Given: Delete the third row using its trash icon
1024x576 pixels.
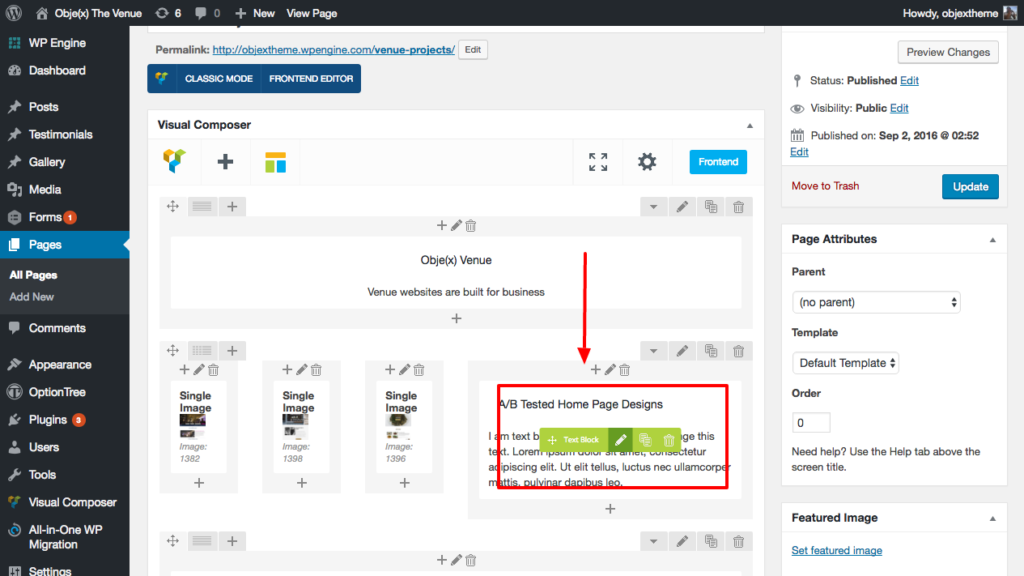Looking at the screenshot, I should click(739, 541).
